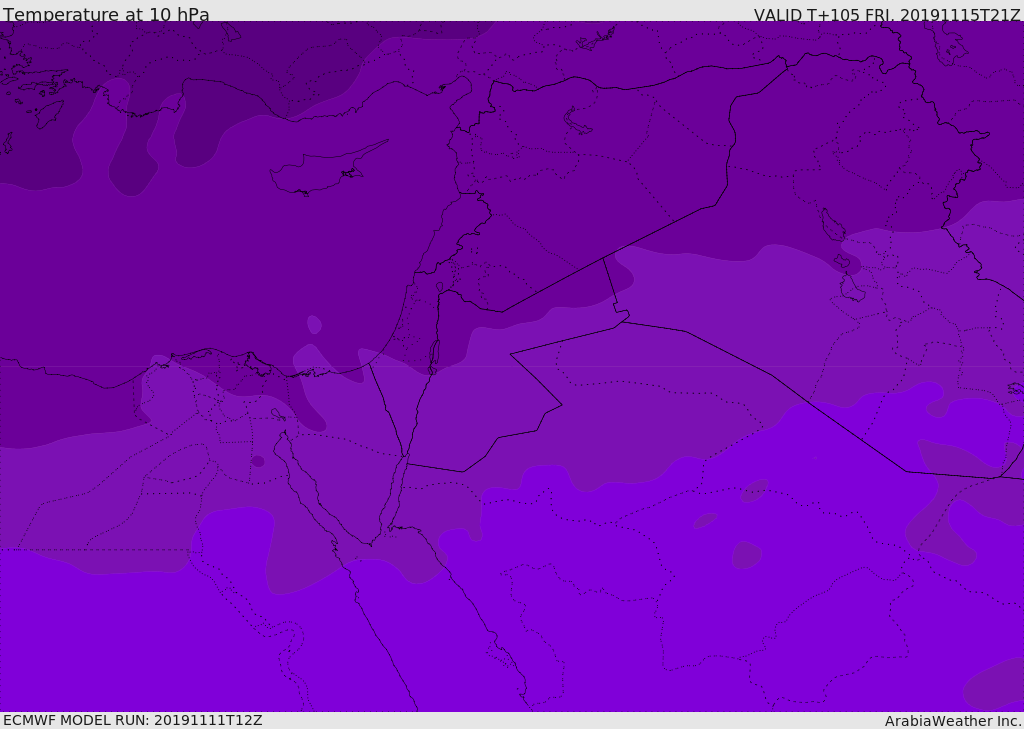
Task: Click Lake Tharthar in Iraq
Action: (x=831, y=226)
